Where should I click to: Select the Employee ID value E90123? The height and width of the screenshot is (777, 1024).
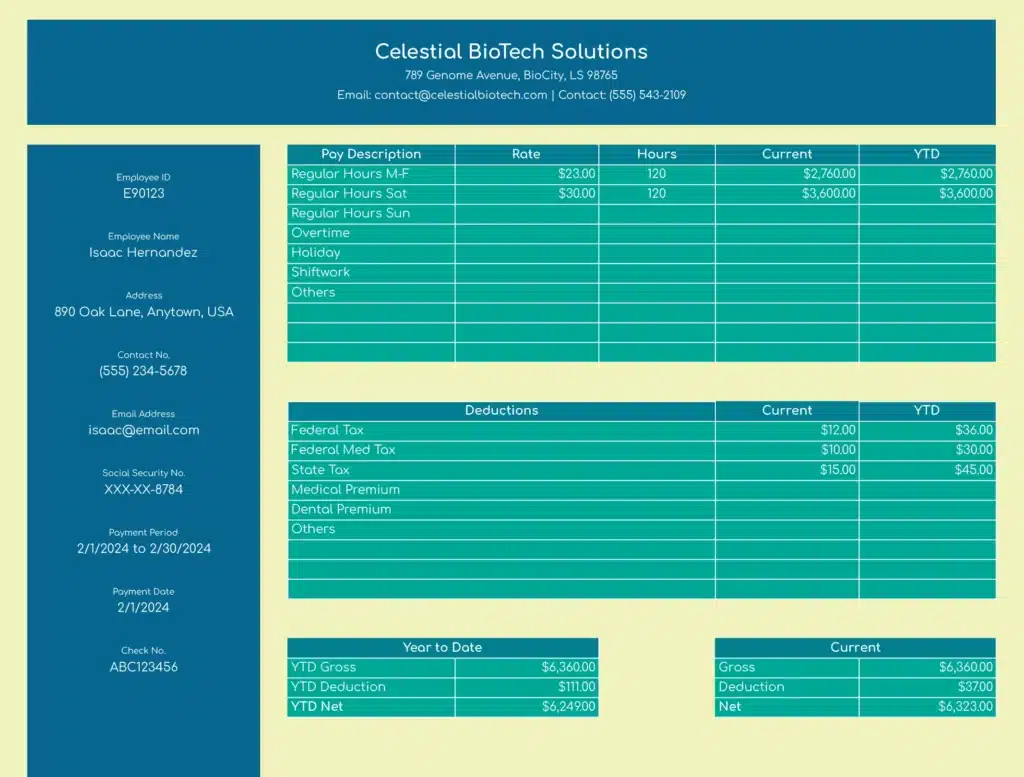tap(143, 194)
